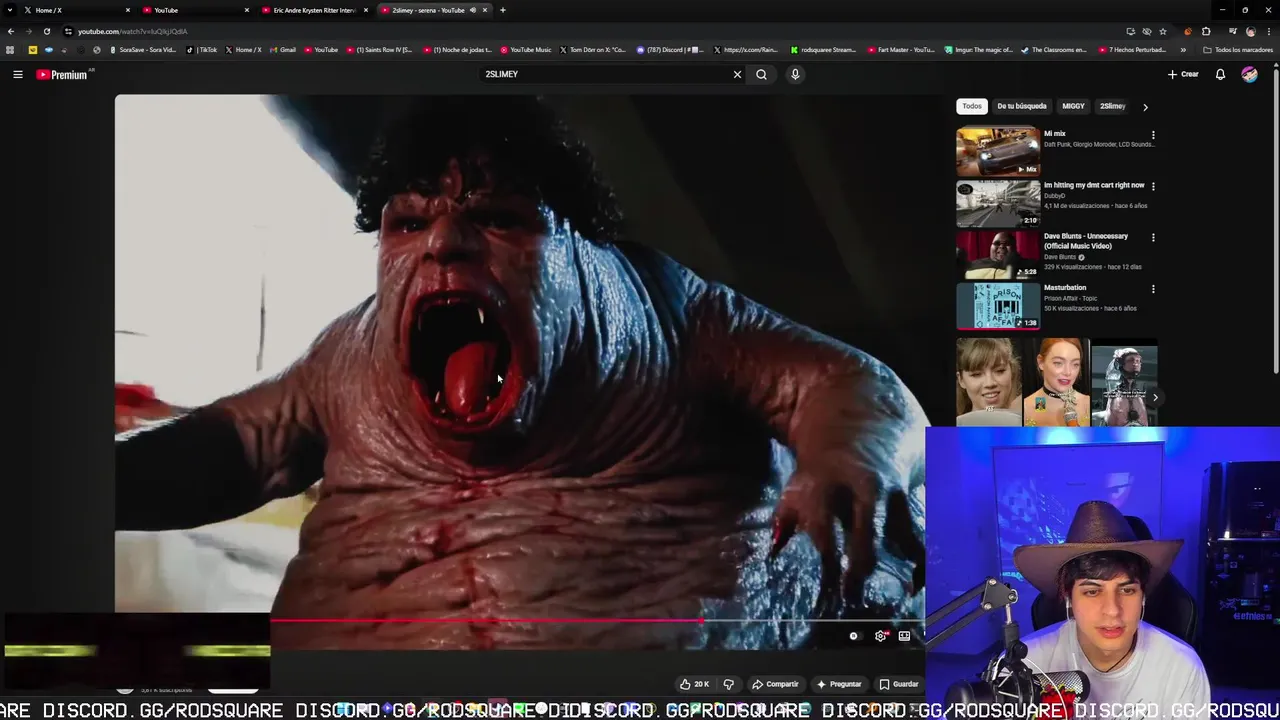
Task: Open the apps grid in the bookmarks bar
Action: 10,50
